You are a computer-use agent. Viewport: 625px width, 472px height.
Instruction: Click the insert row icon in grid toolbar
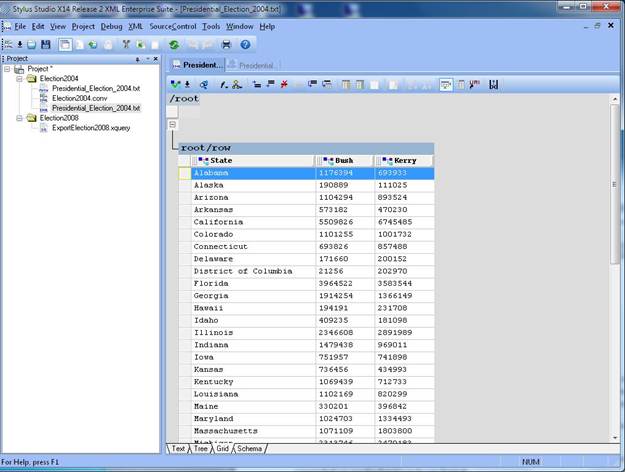257,84
